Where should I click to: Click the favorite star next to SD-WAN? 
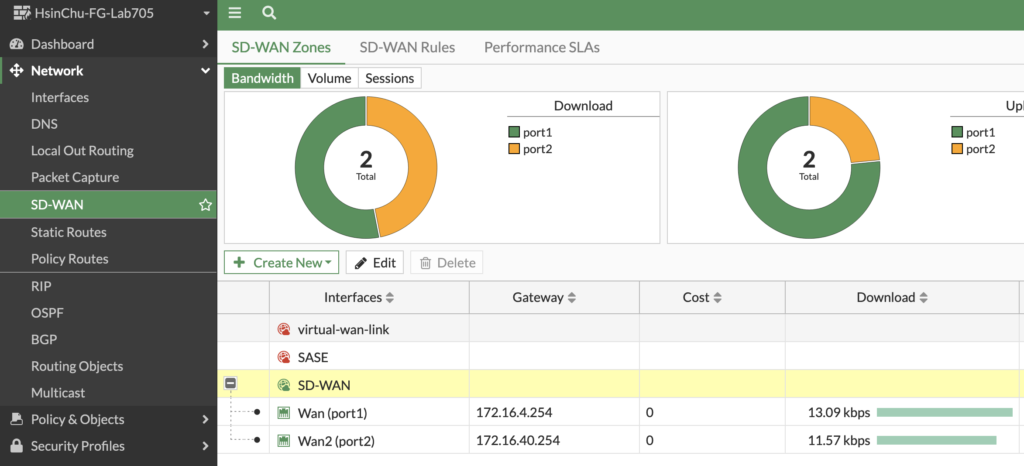coord(205,205)
